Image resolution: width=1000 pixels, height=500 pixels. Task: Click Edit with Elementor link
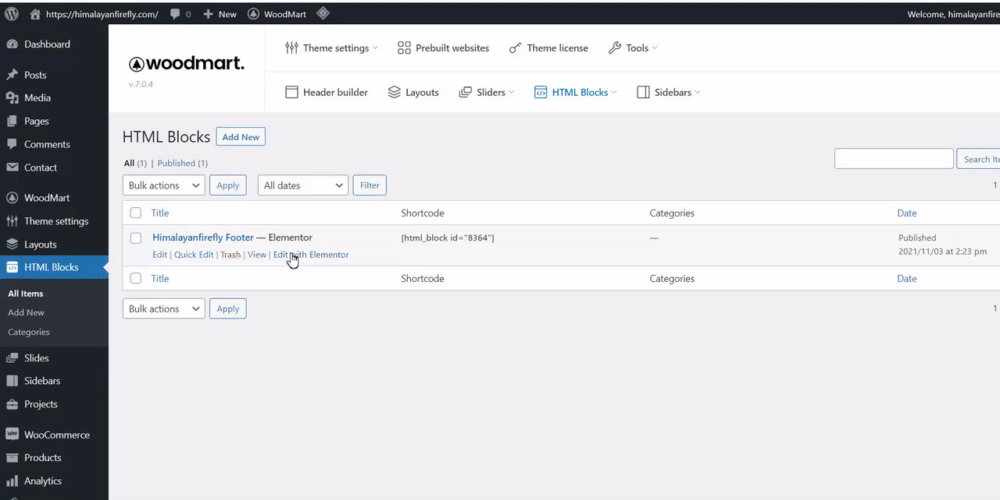(311, 254)
